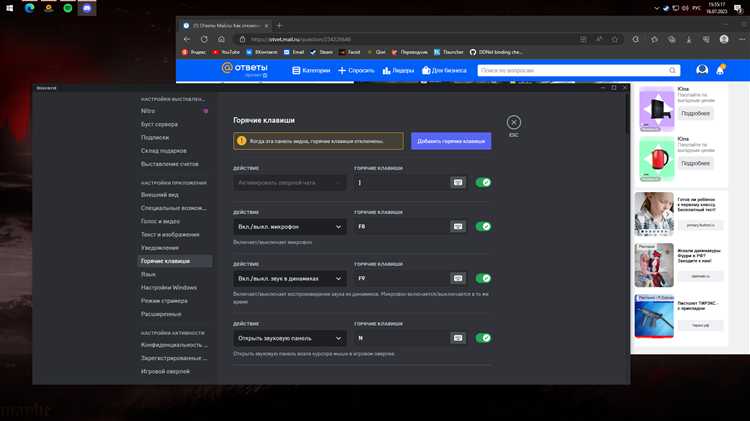
Task: Open notifications bell on Ответы site
Action: pyautogui.click(x=720, y=70)
